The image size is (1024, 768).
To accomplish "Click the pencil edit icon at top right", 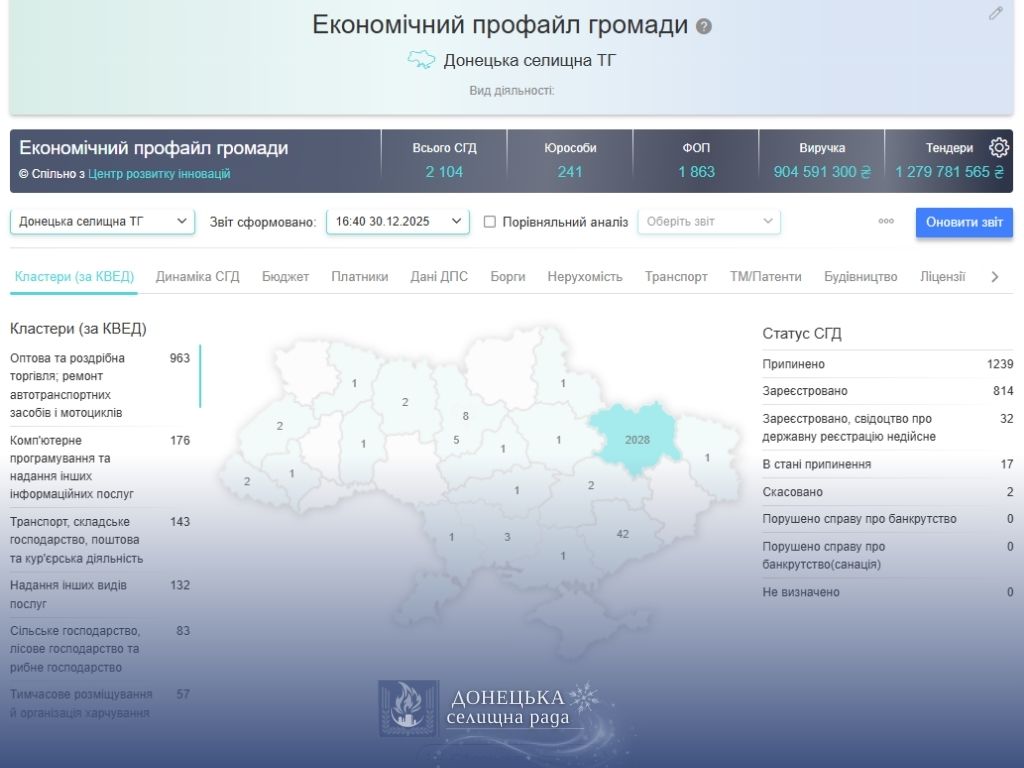I will click(995, 13).
